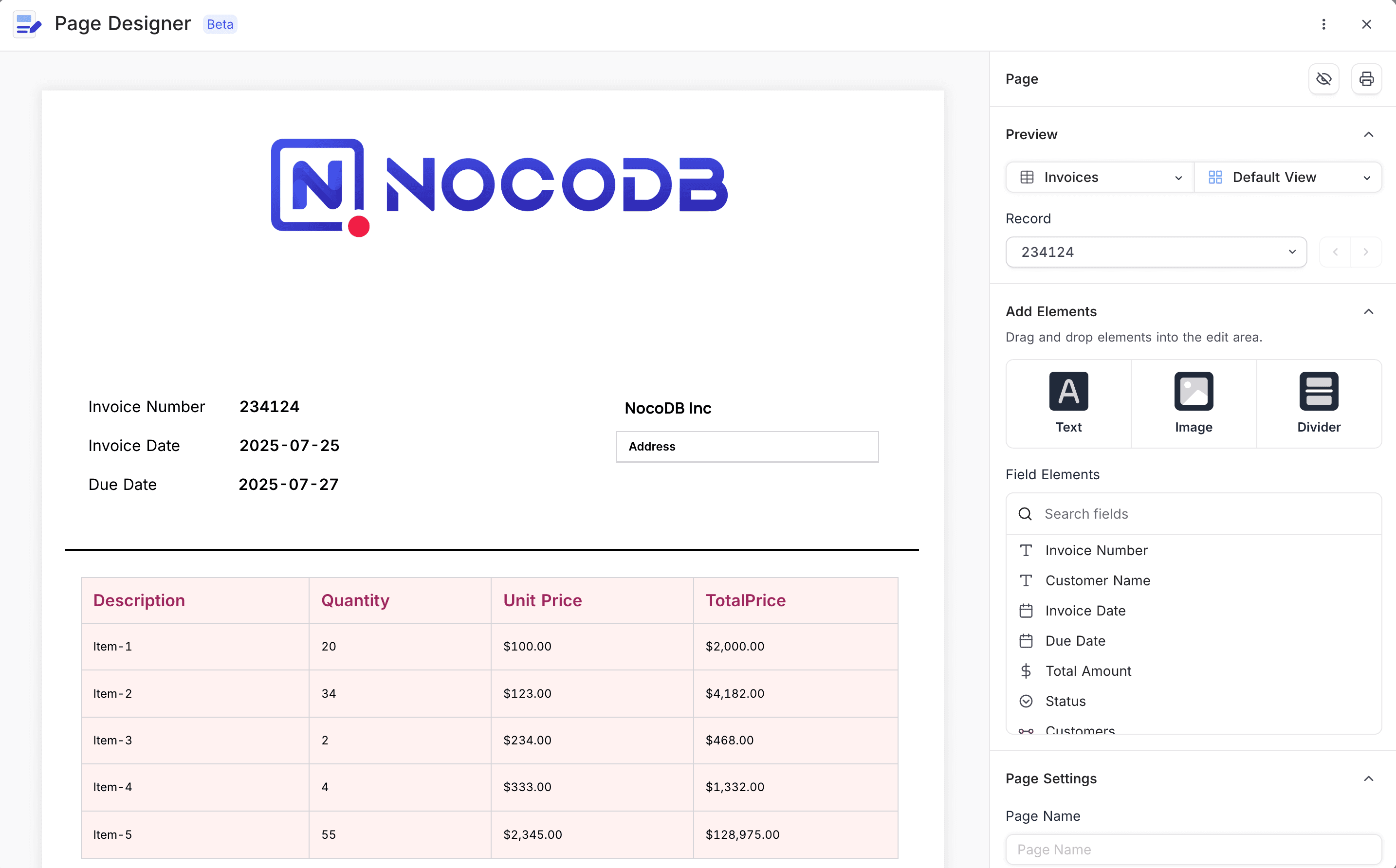Collapse the Add Elements section
The width and height of the screenshot is (1396, 868).
[1368, 312]
